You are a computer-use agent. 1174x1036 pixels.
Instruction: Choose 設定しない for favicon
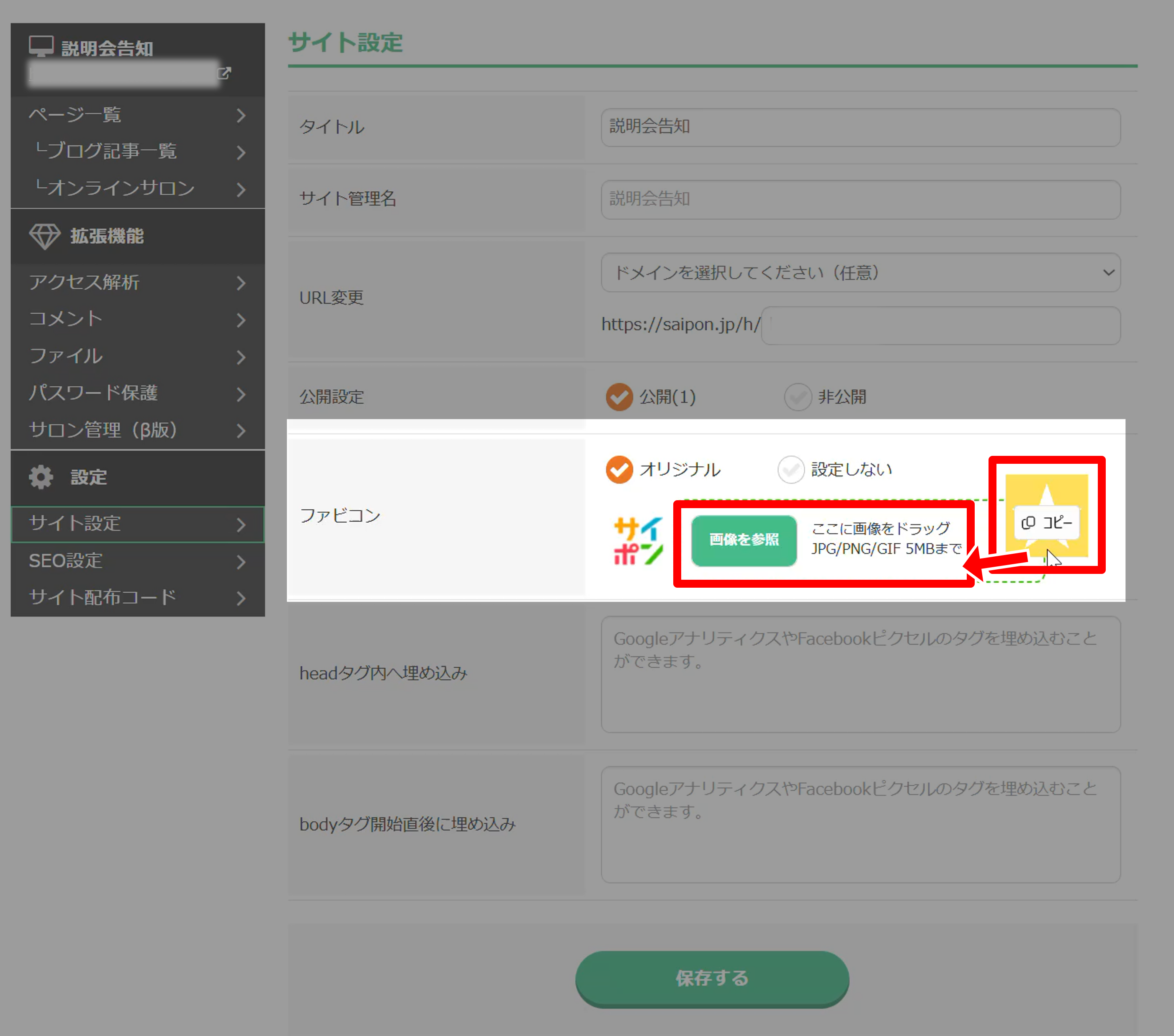(790, 470)
